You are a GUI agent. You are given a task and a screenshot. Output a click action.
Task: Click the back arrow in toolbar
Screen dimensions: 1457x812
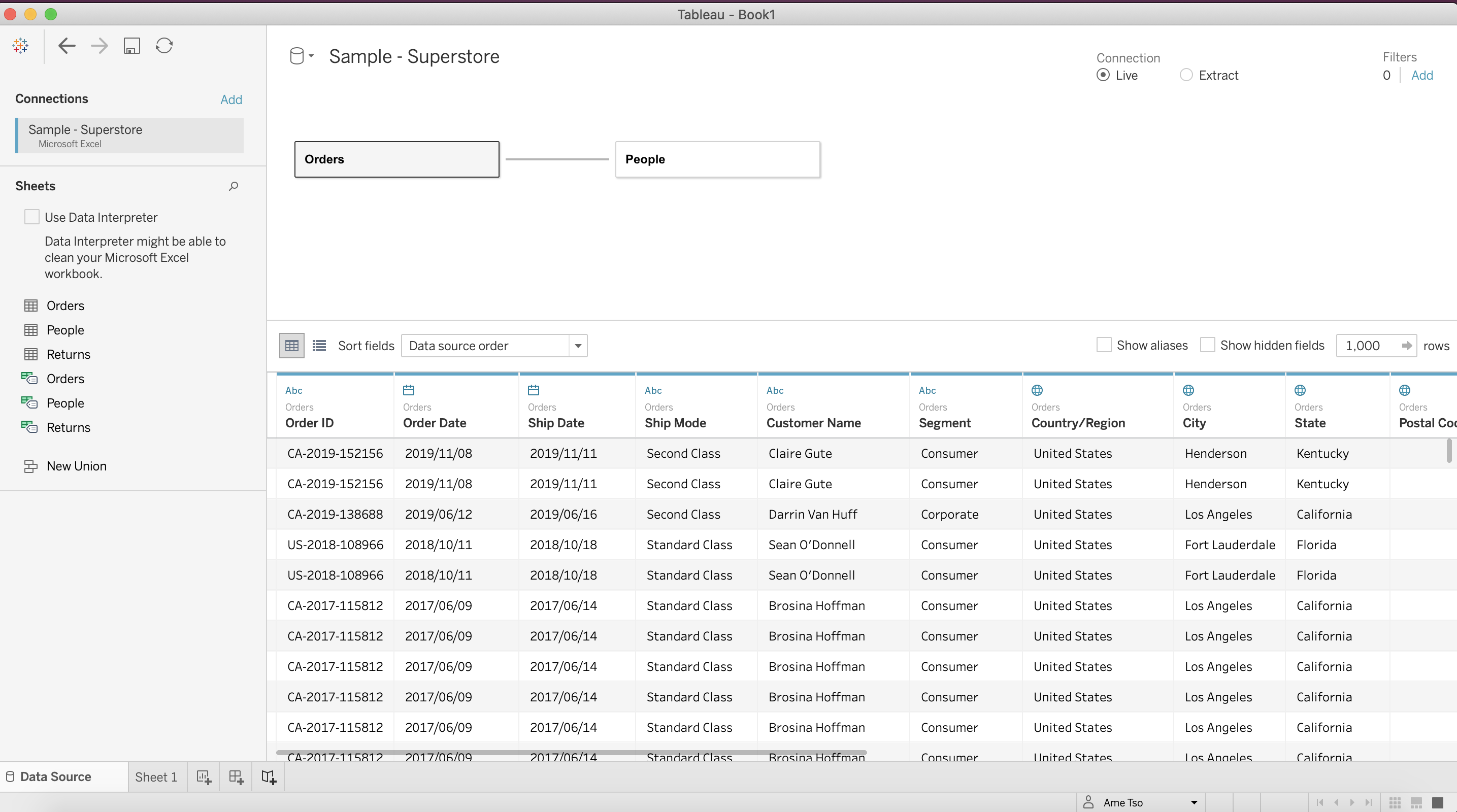point(67,46)
